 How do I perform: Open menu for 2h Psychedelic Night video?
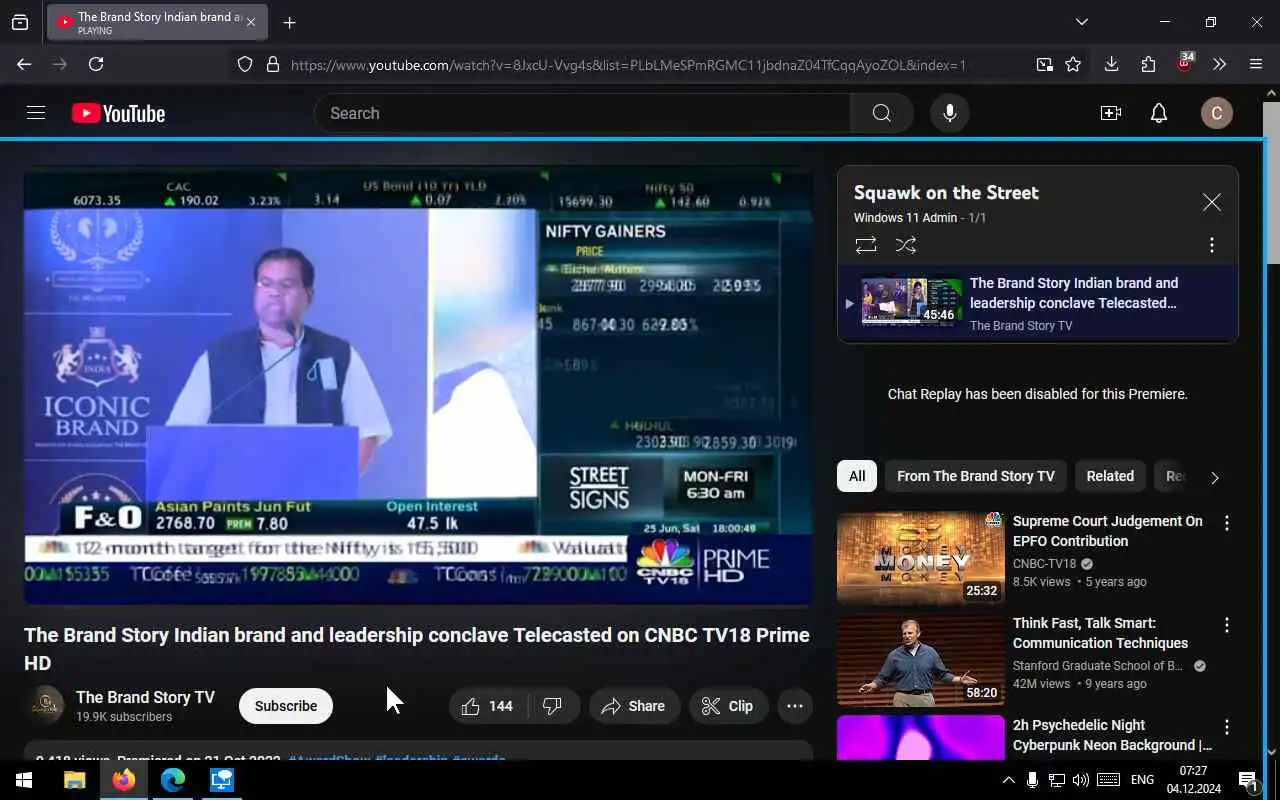click(x=1227, y=727)
